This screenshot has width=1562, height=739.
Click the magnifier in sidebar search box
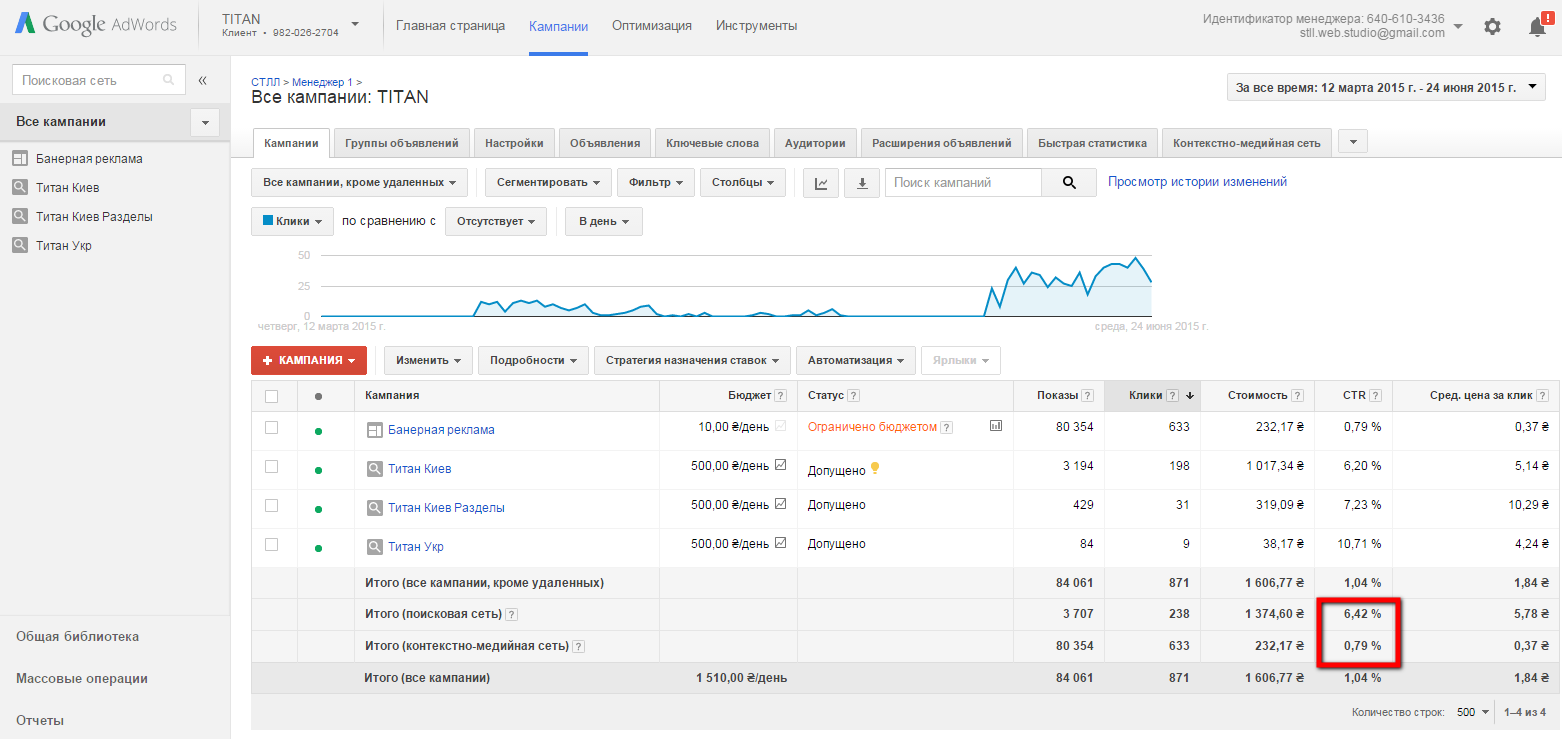[168, 80]
